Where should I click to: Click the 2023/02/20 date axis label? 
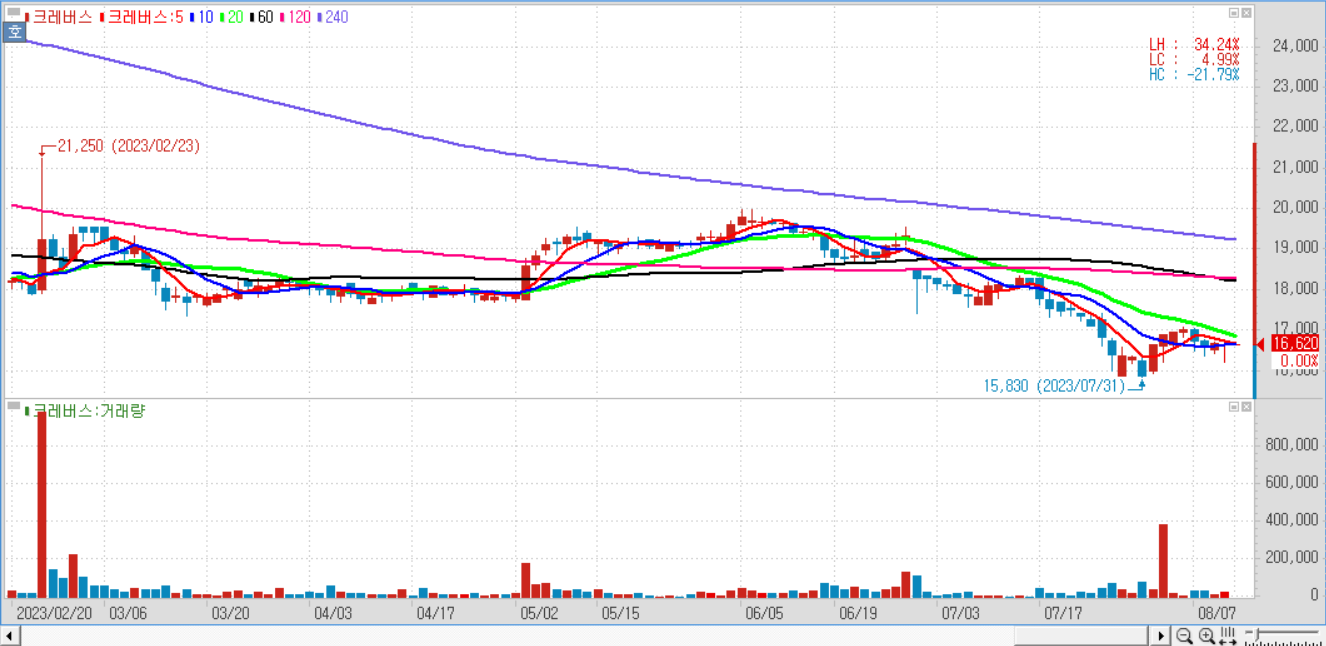tap(54, 612)
